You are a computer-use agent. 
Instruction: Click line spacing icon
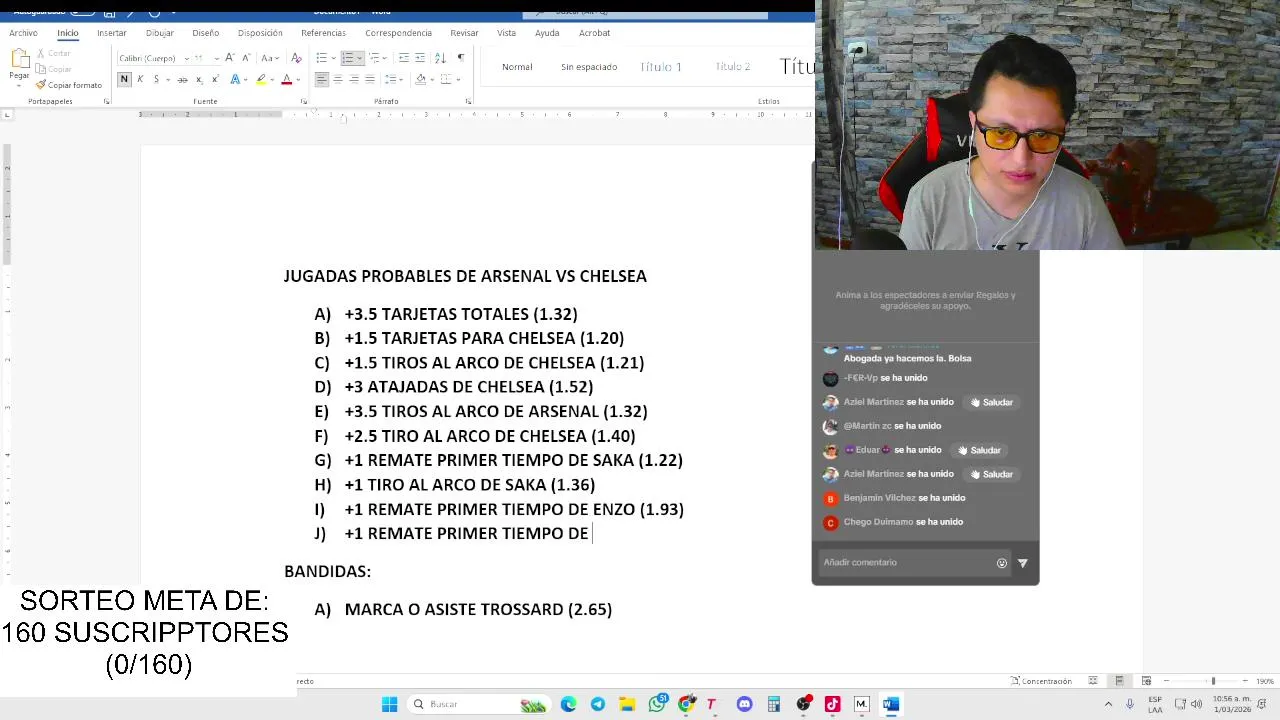coord(391,79)
